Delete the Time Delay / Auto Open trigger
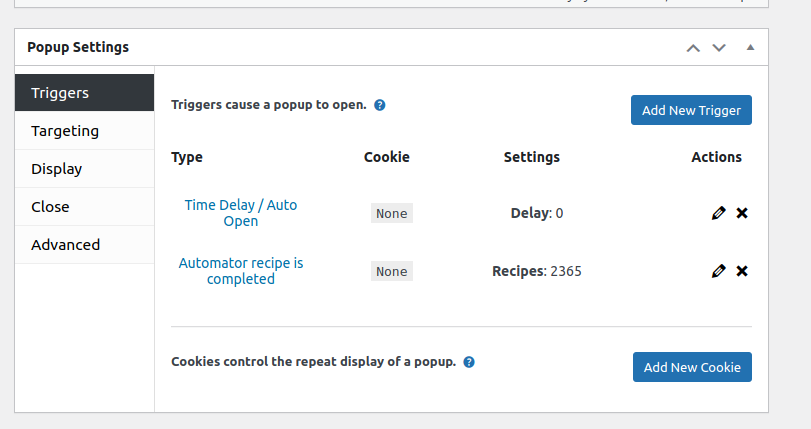 pyautogui.click(x=742, y=213)
